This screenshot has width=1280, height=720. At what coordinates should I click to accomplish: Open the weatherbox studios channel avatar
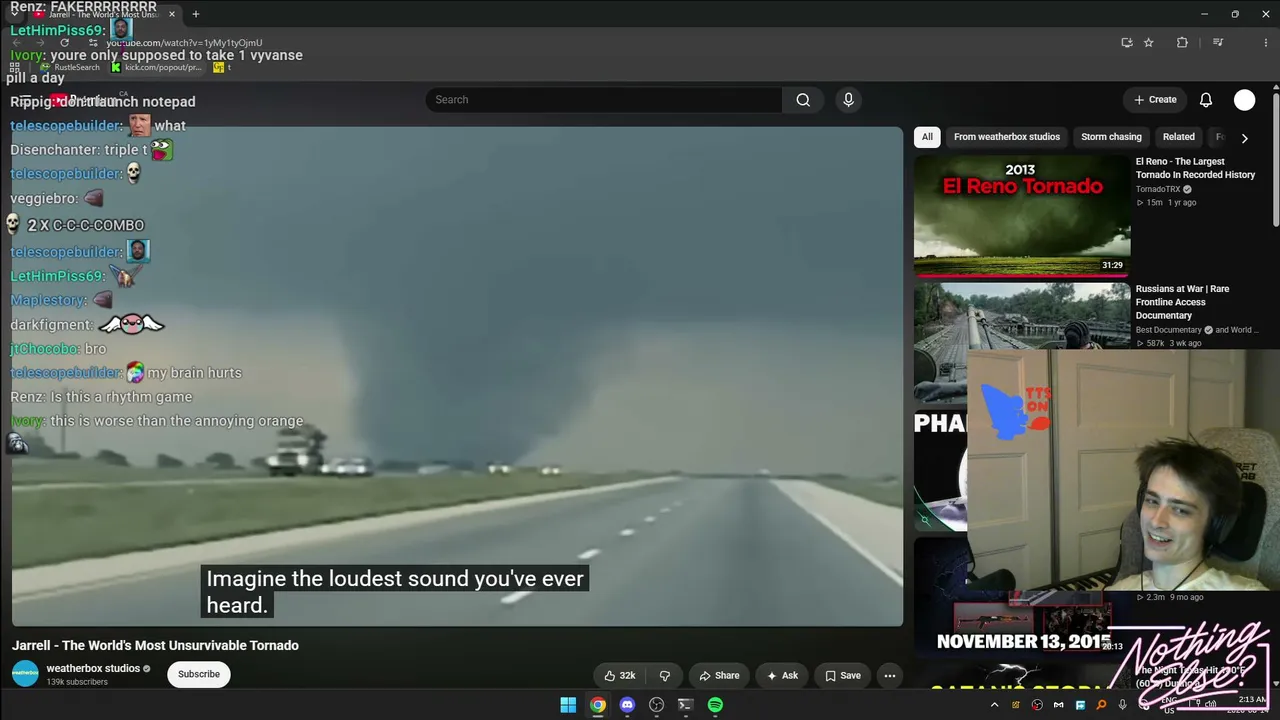[x=25, y=674]
